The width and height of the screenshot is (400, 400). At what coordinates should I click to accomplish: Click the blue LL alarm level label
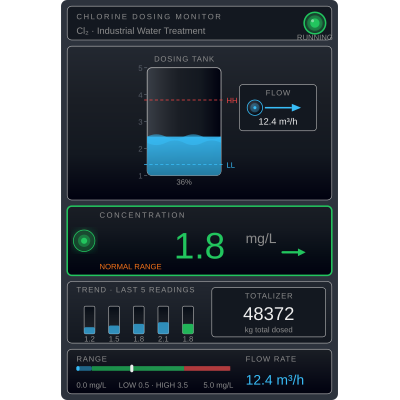[x=230, y=165]
